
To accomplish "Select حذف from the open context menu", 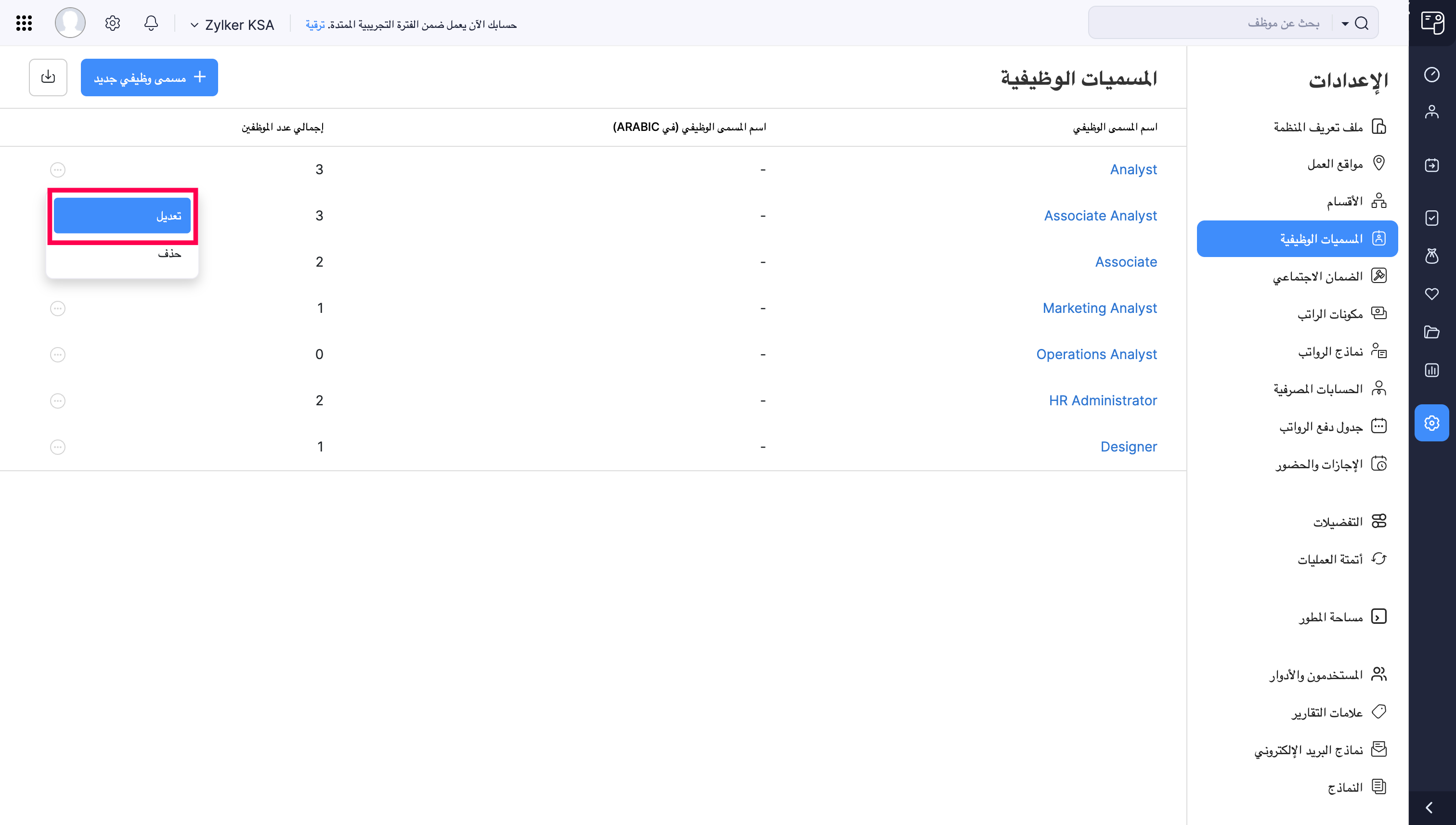I will coord(169,253).
